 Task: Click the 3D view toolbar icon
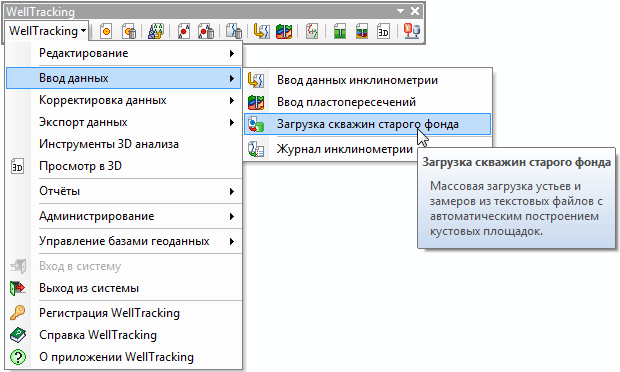(x=383, y=31)
